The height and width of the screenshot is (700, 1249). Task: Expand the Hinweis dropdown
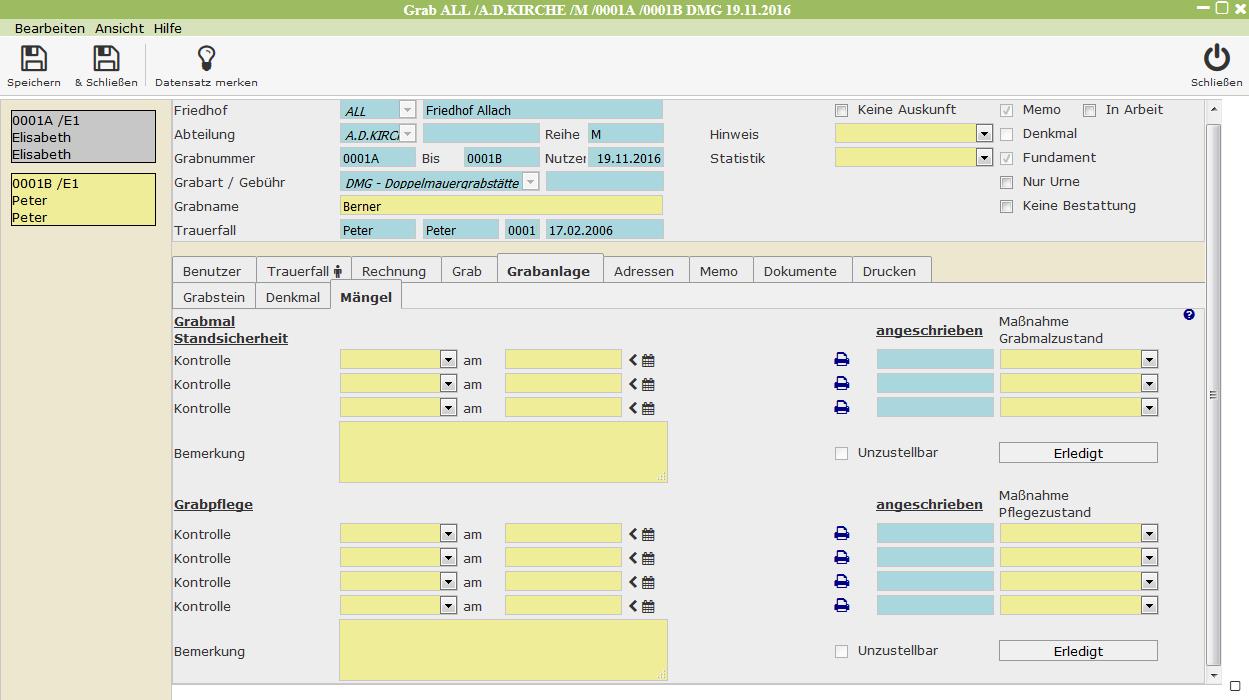click(x=984, y=134)
